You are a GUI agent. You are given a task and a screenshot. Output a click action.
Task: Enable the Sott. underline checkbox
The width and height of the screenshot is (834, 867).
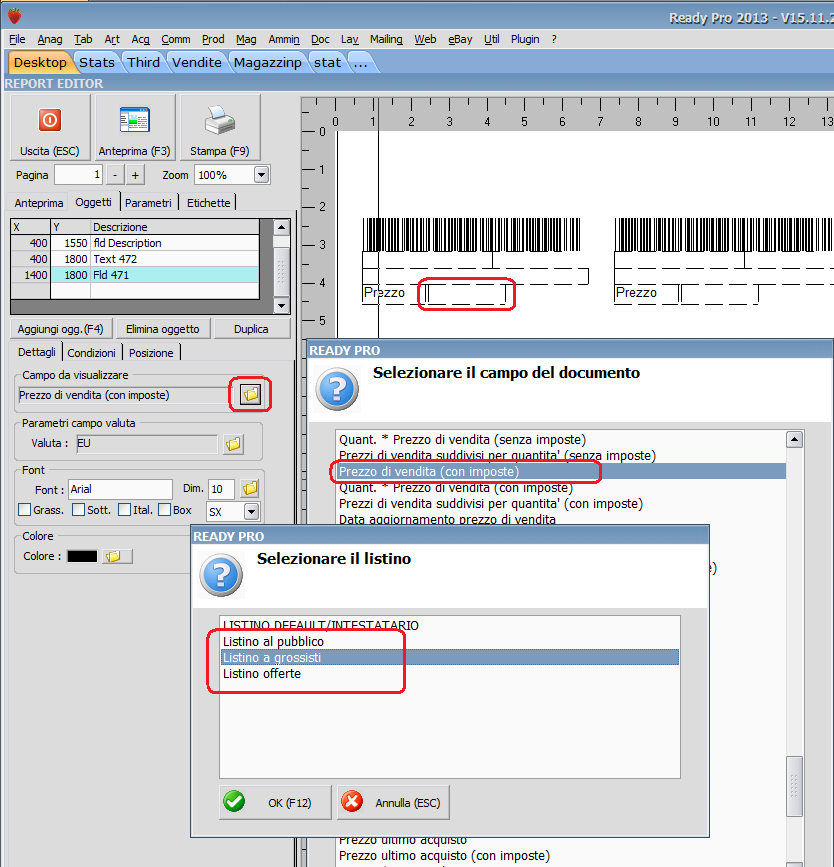tap(79, 510)
